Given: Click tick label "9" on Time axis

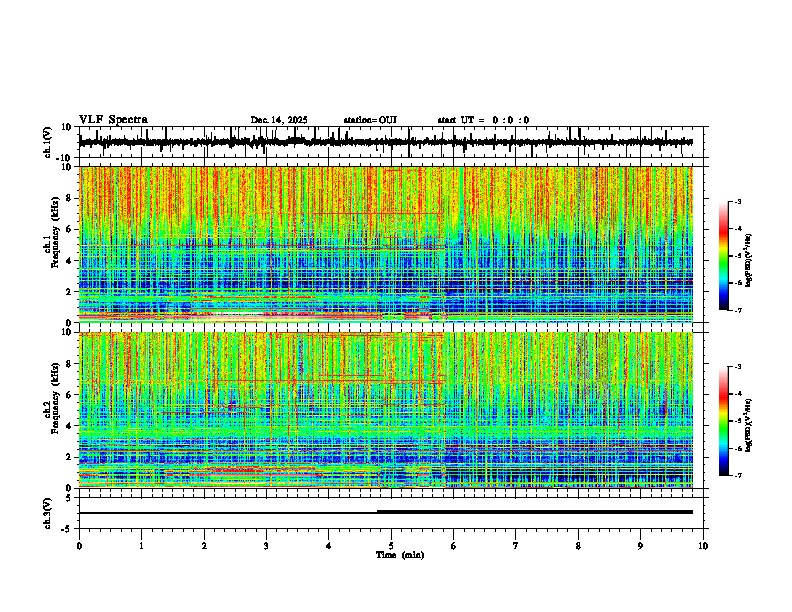Looking at the screenshot, I should tap(640, 546).
